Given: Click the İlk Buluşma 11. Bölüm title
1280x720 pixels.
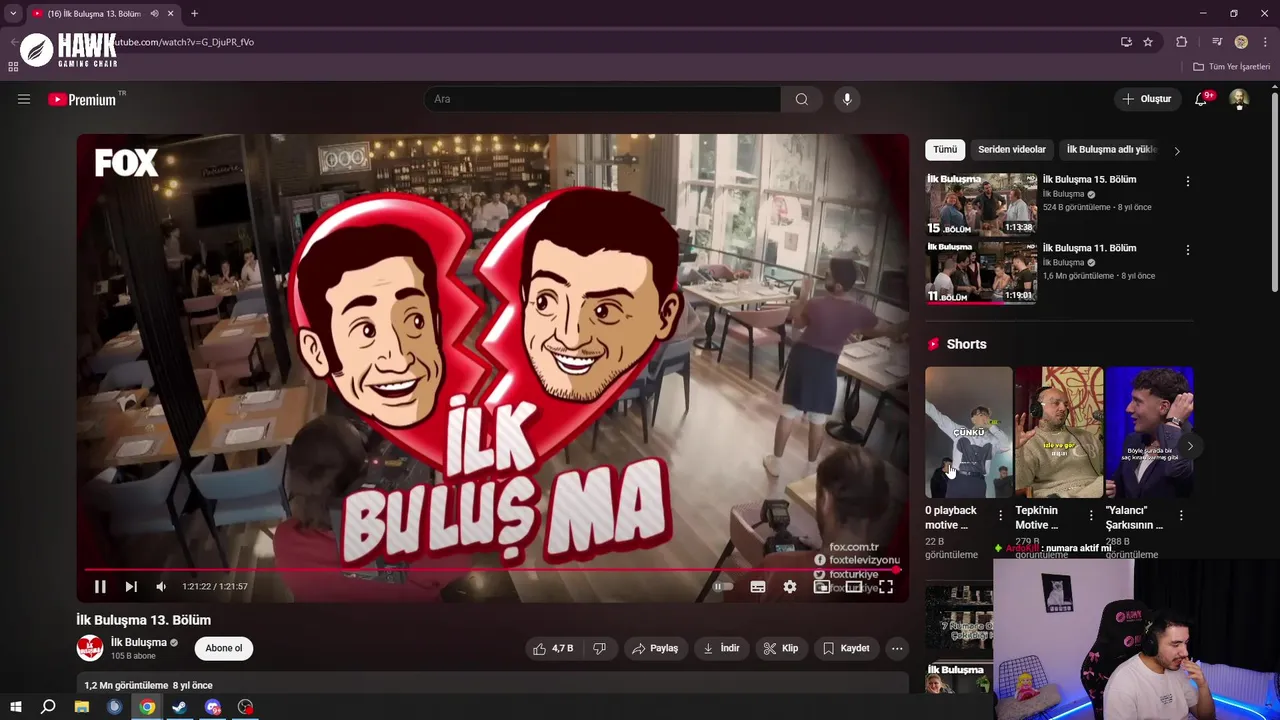Looking at the screenshot, I should 1089,248.
